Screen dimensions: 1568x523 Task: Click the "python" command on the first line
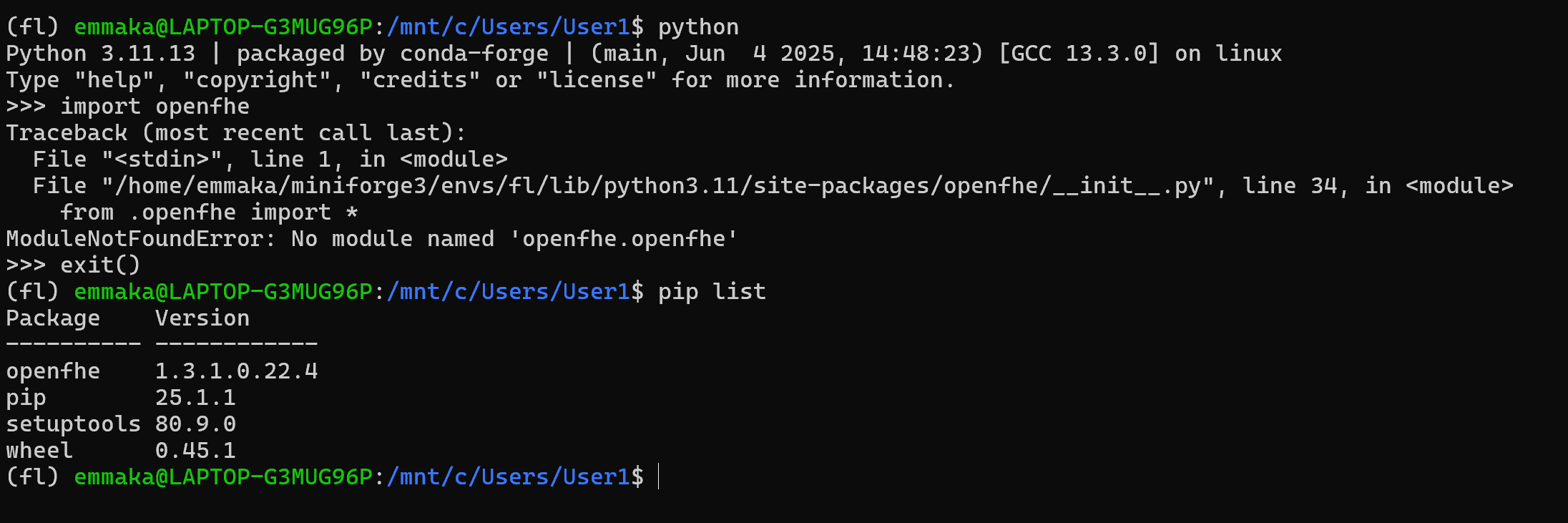coord(697,27)
